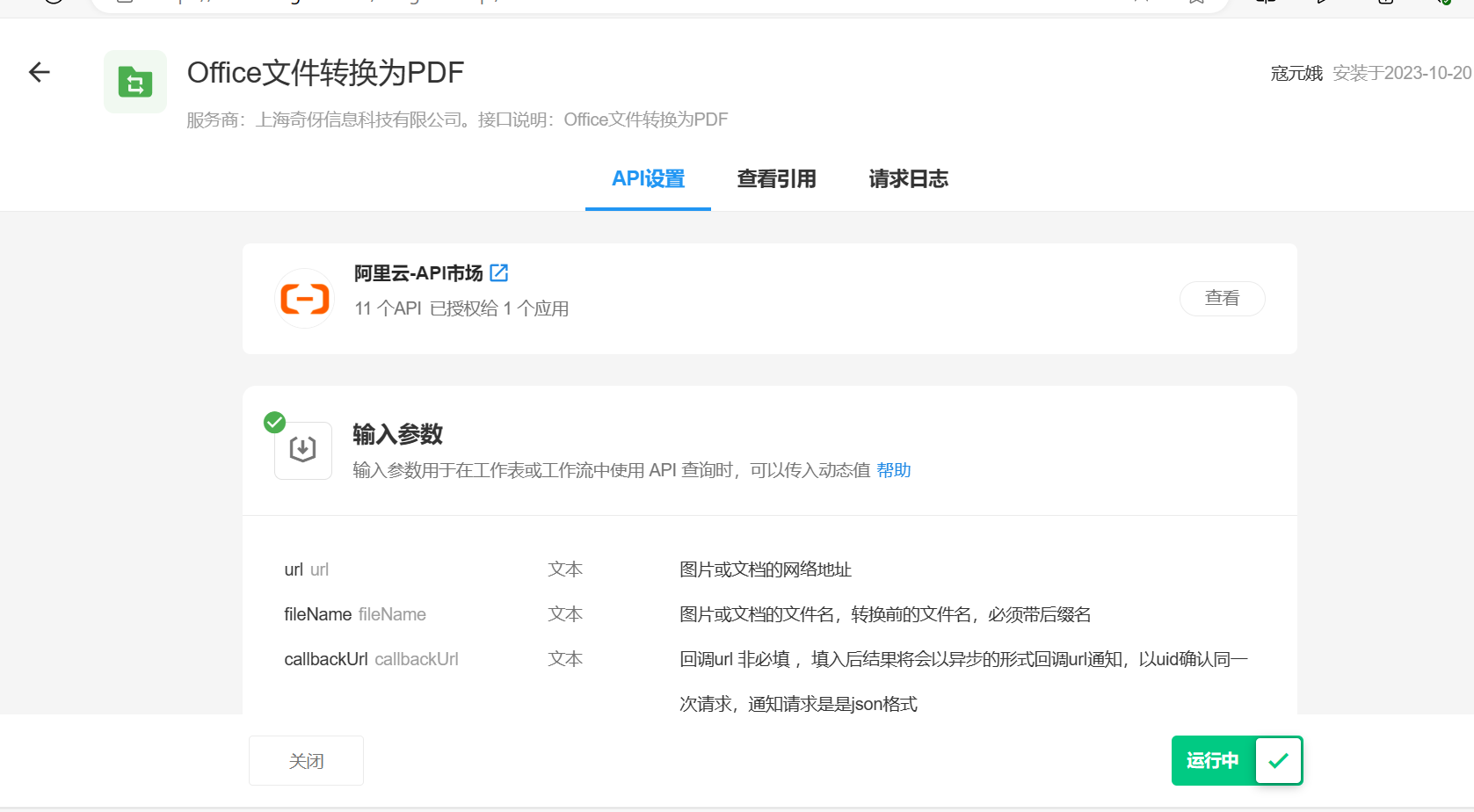This screenshot has height=812, width=1474.
Task: Select the url parameter row
Action: (306, 569)
